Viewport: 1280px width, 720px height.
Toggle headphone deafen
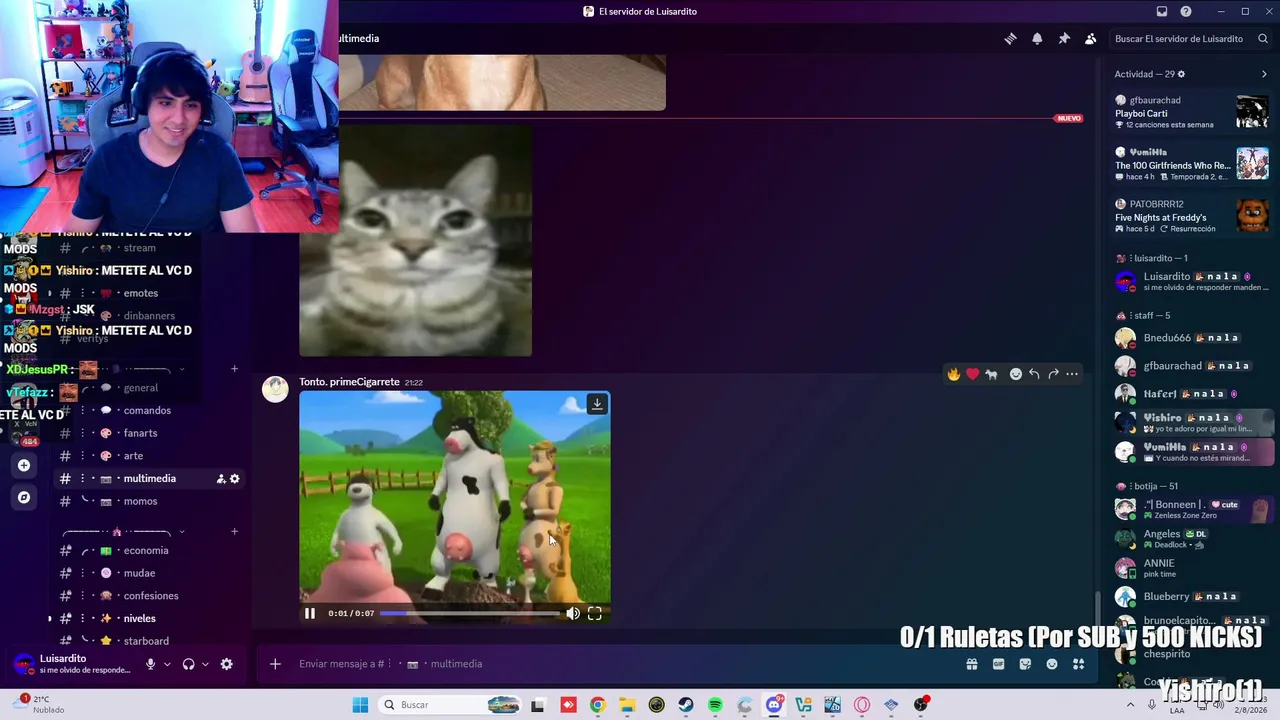pos(188,664)
